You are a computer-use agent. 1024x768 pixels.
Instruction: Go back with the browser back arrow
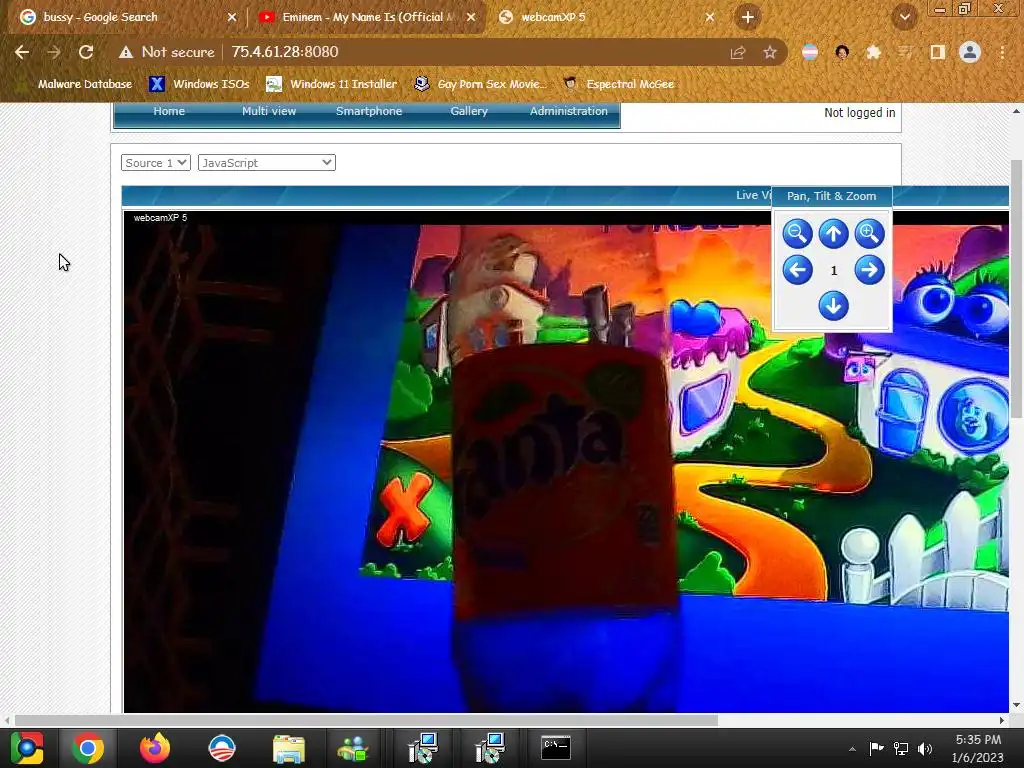coord(22,52)
